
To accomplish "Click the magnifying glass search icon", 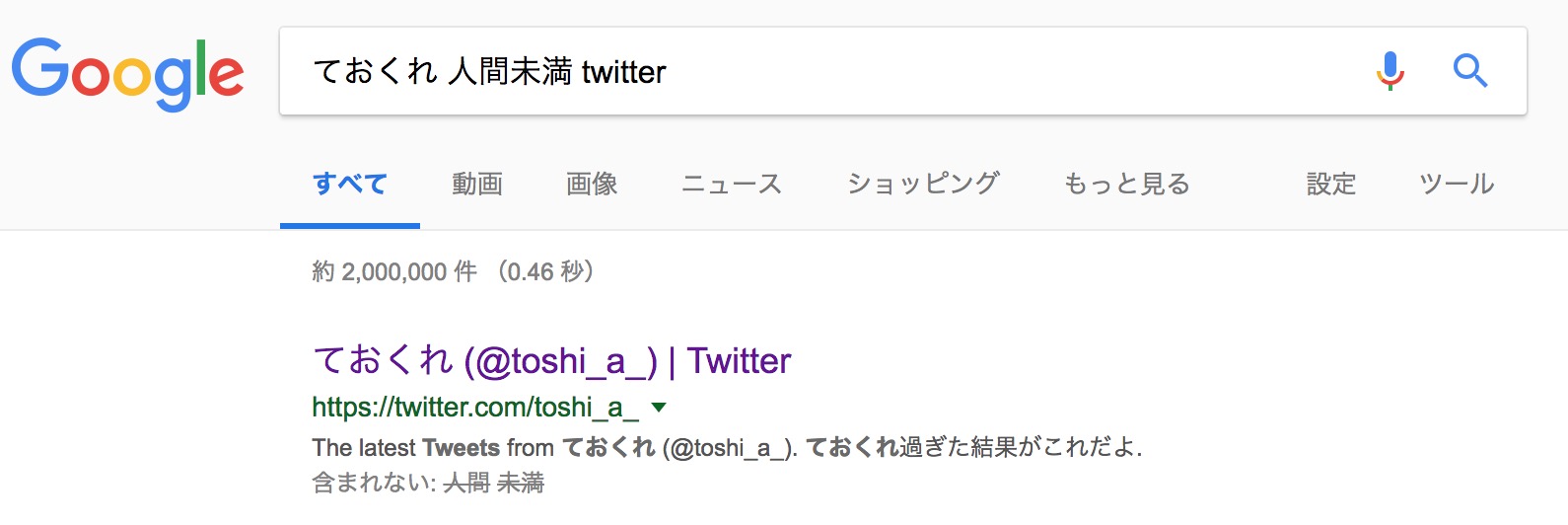I will point(1469,71).
